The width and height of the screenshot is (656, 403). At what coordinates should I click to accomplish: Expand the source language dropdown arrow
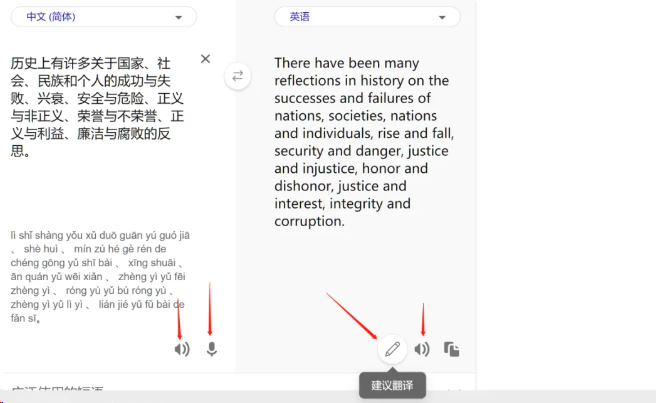point(179,18)
